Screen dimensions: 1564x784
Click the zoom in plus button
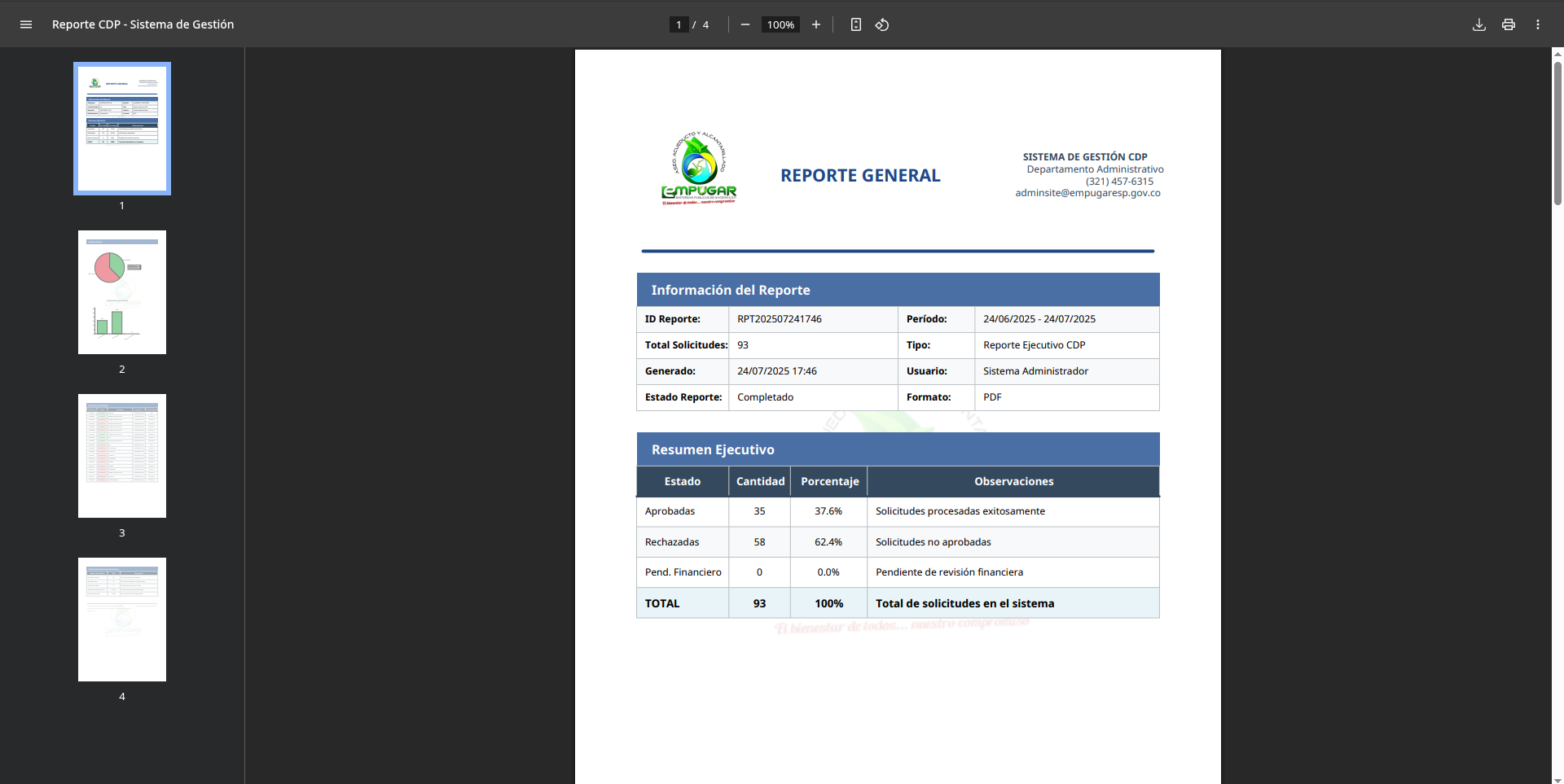pos(815,24)
